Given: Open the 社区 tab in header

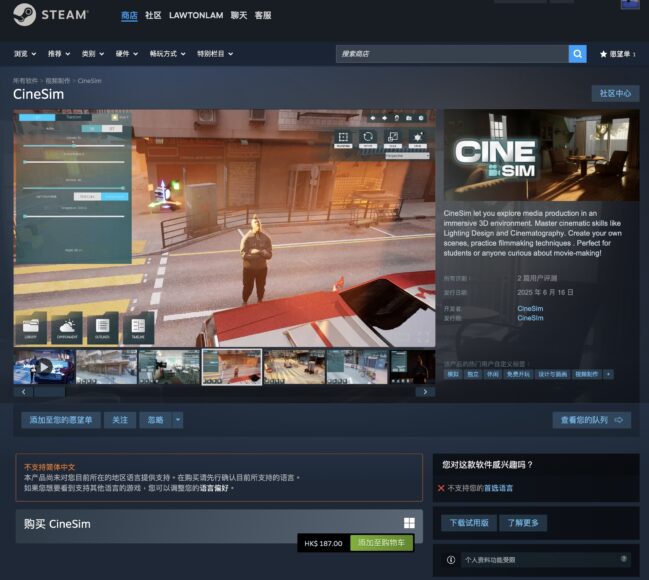Looking at the screenshot, I should pyautogui.click(x=153, y=16).
